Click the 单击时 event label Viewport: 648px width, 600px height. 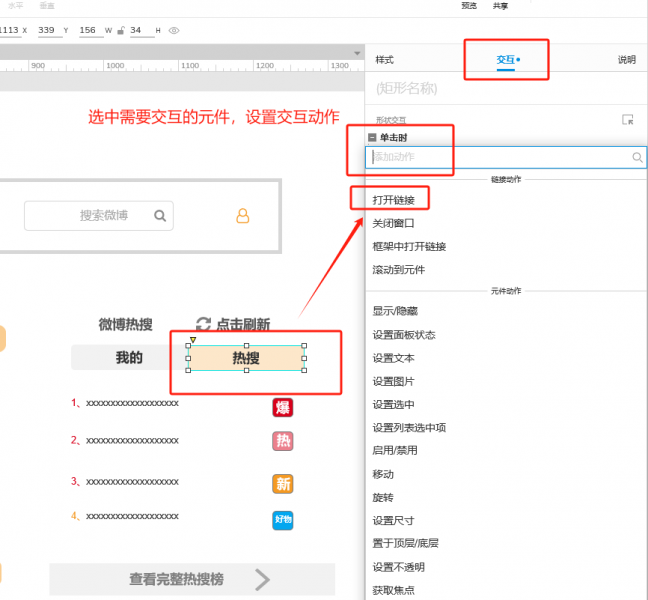393,138
